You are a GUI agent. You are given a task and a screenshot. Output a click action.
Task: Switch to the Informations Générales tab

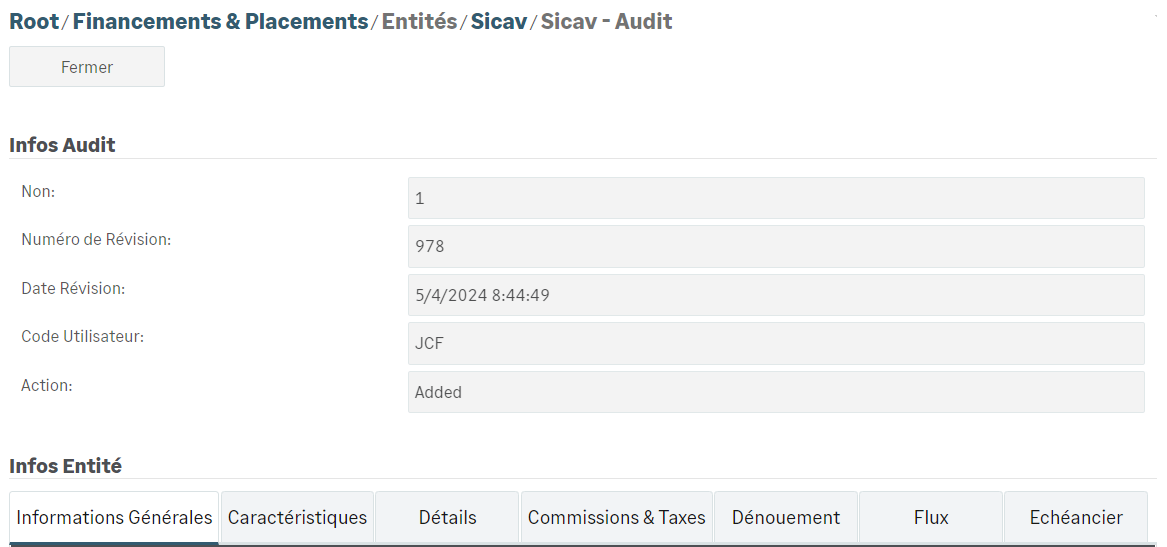coord(114,517)
